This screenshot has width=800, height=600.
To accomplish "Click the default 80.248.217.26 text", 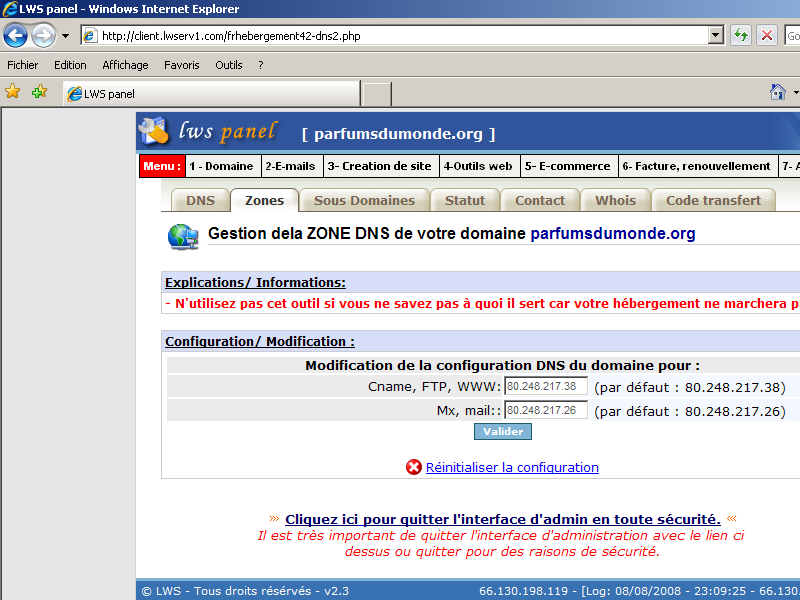I will (690, 412).
